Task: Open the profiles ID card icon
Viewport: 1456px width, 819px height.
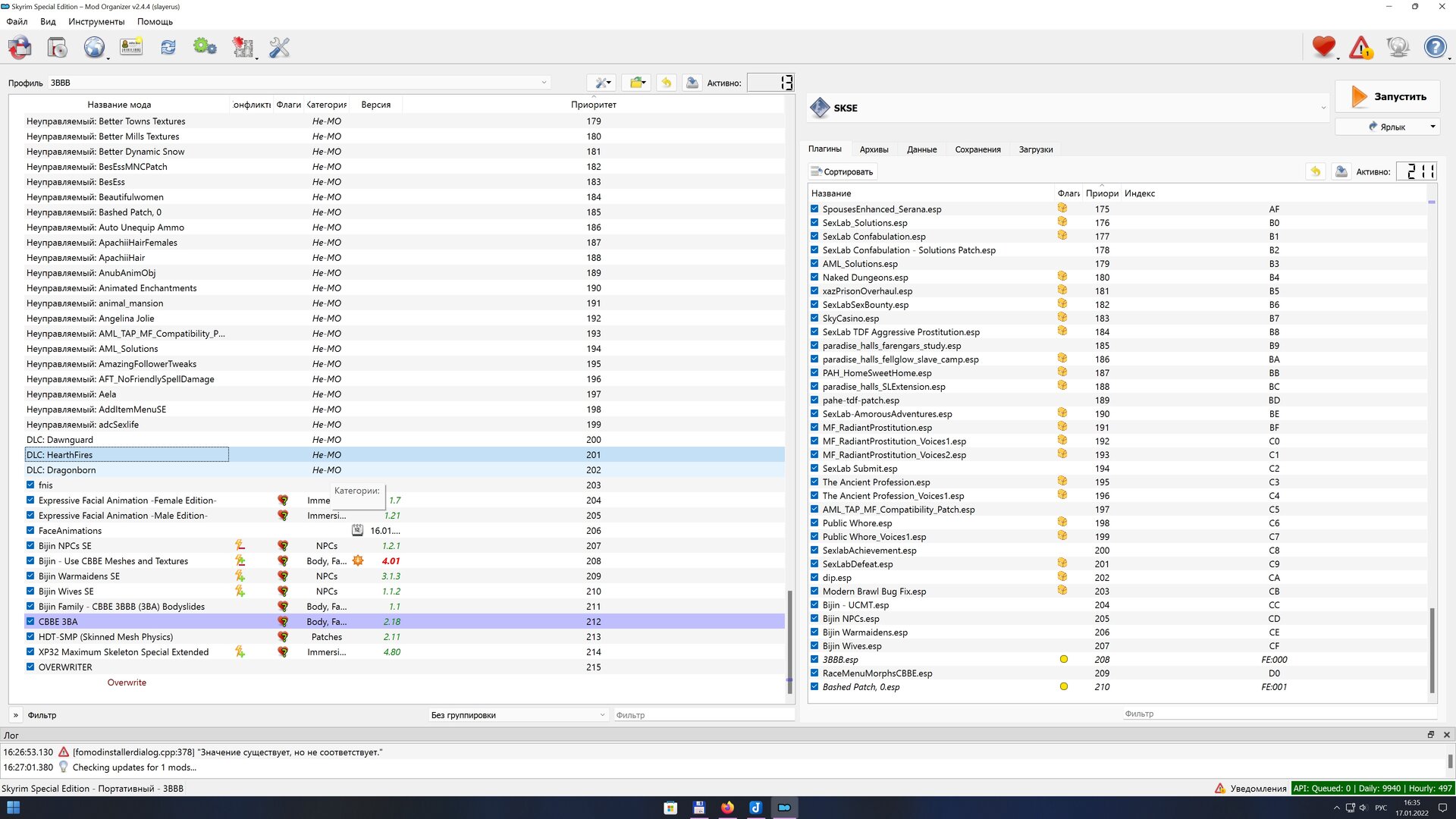Action: [x=131, y=48]
